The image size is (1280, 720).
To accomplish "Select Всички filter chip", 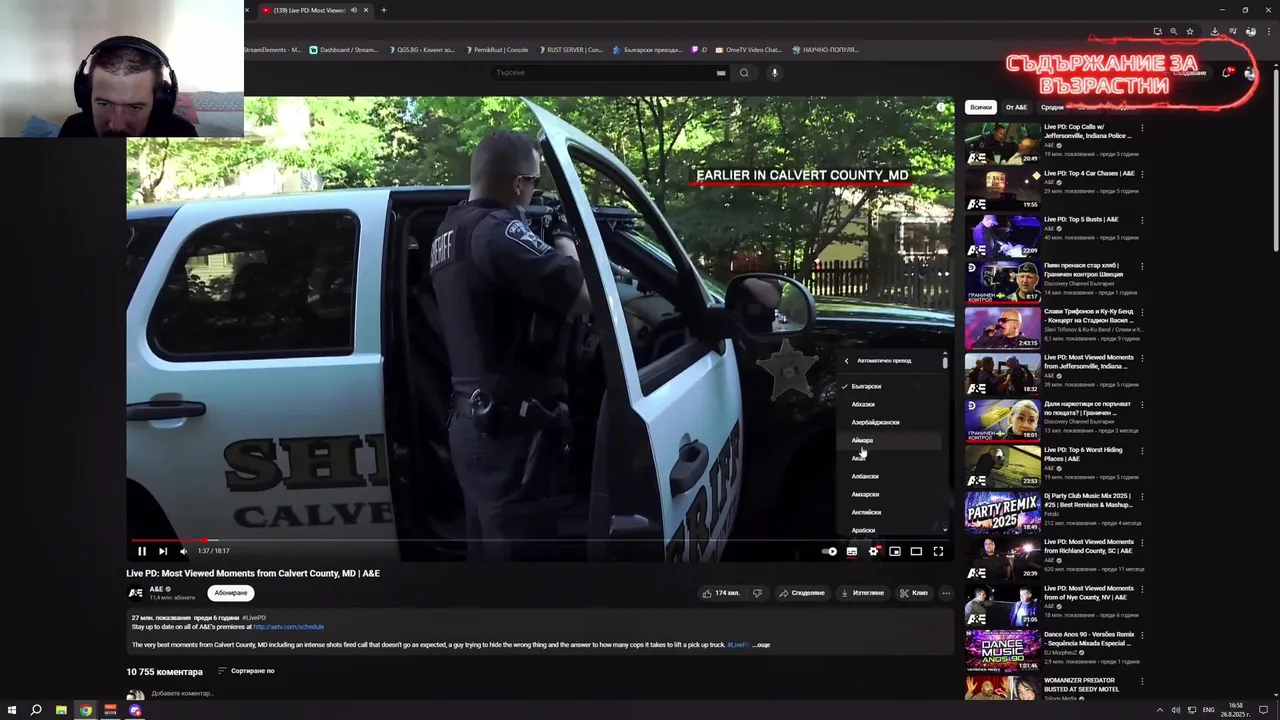I will (981, 107).
